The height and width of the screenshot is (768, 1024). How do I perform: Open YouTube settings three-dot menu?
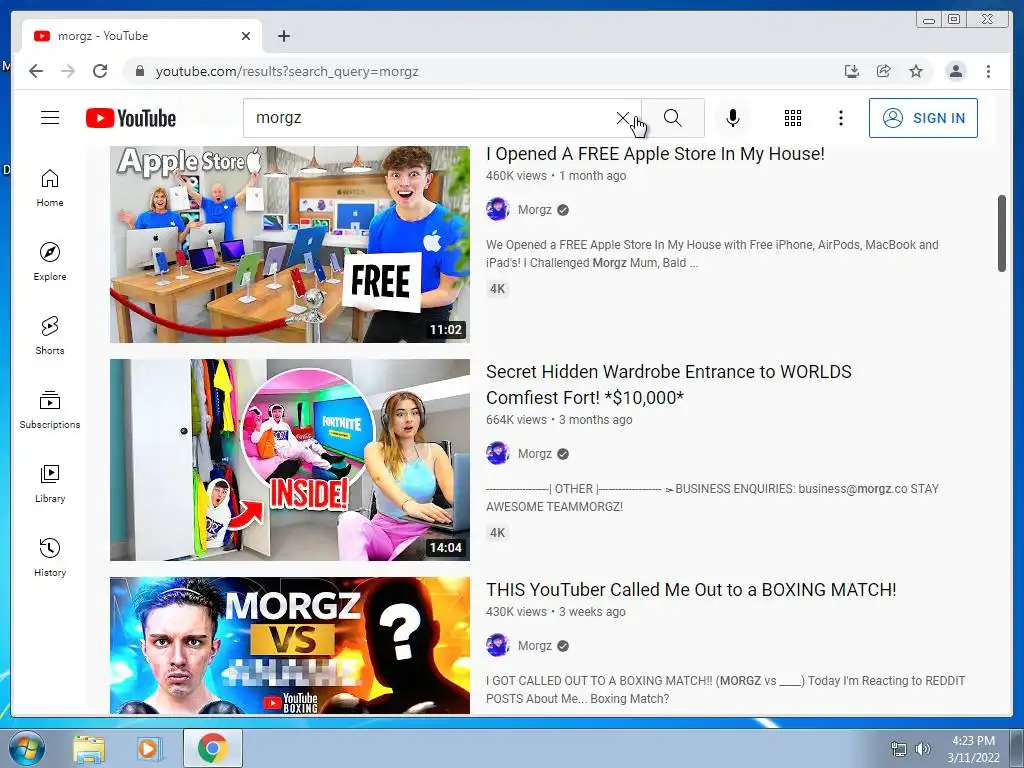click(841, 118)
